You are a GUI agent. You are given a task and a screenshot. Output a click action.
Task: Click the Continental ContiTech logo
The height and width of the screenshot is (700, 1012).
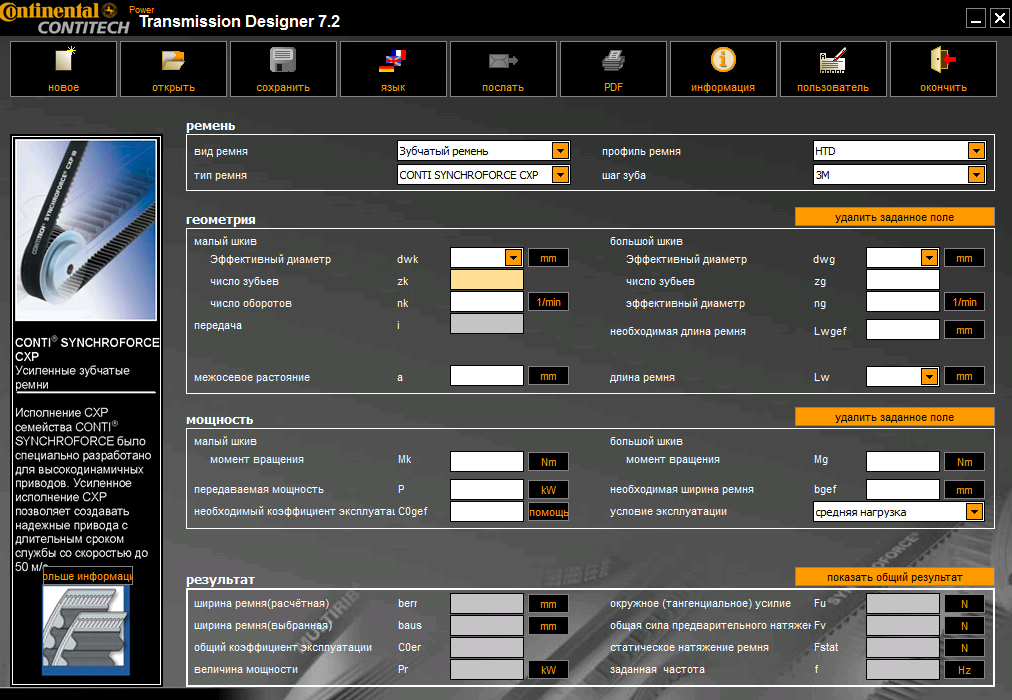pyautogui.click(x=65, y=18)
